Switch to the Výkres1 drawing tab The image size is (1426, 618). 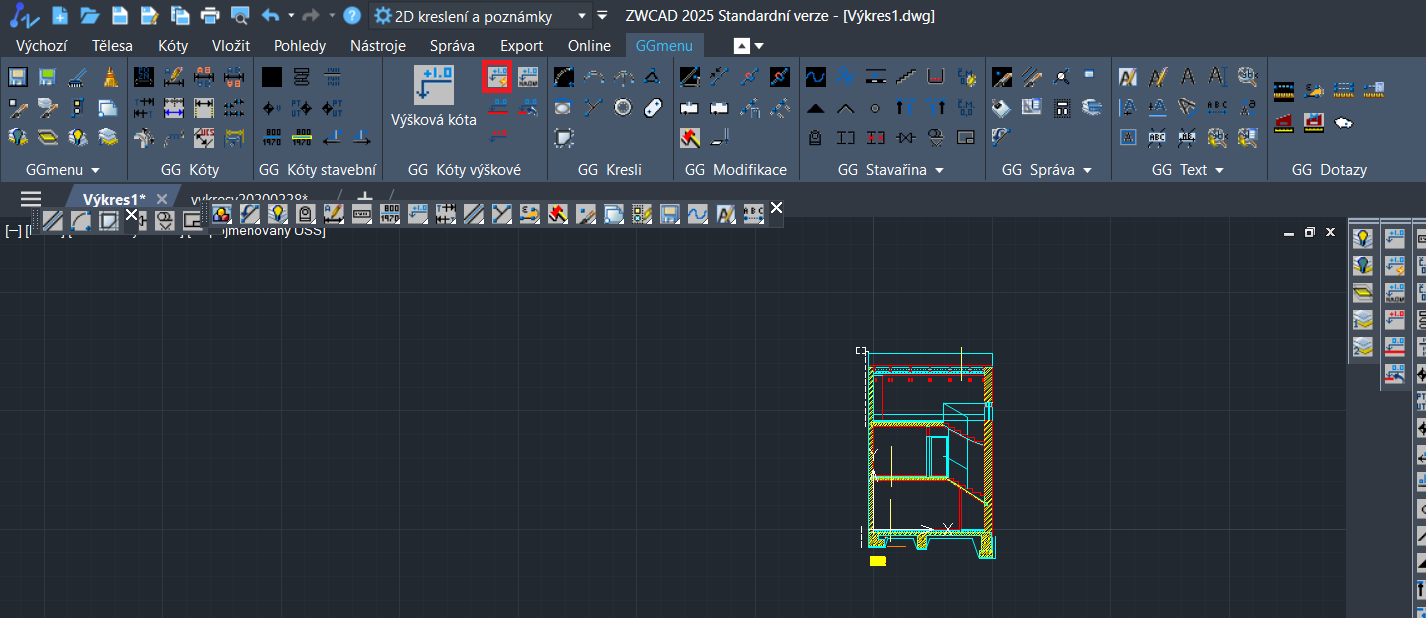point(114,198)
